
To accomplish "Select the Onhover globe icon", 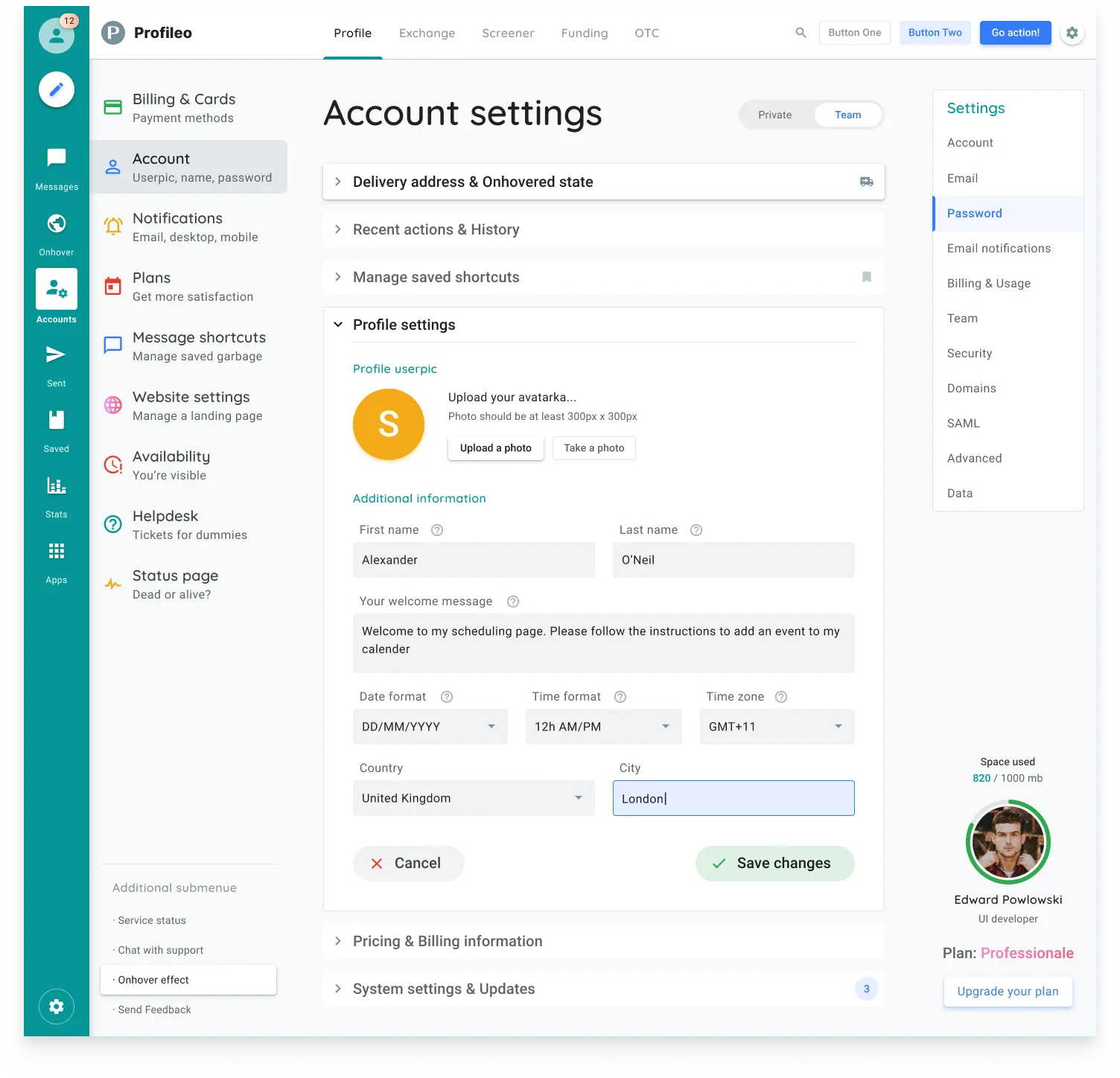I will pos(56,223).
